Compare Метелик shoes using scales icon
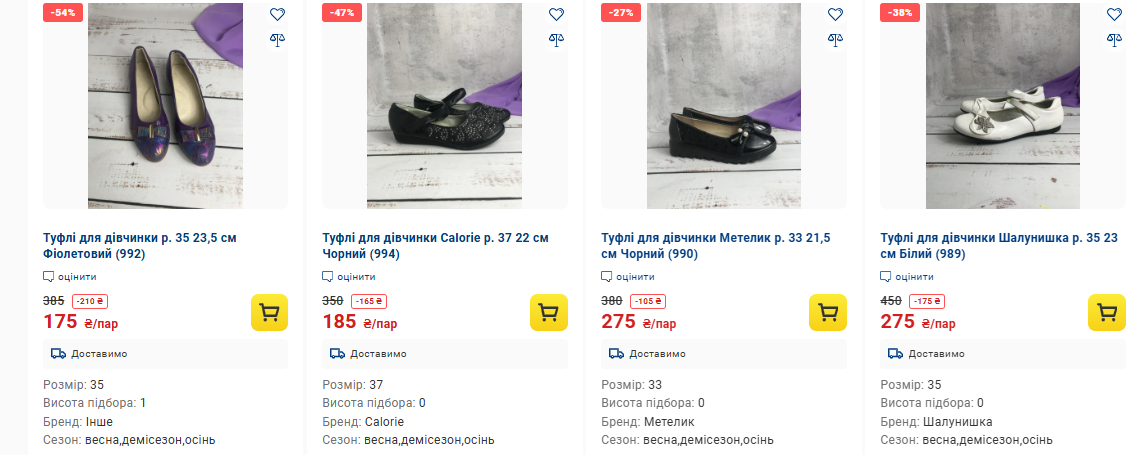Viewport: 1126px width, 455px height. click(835, 40)
